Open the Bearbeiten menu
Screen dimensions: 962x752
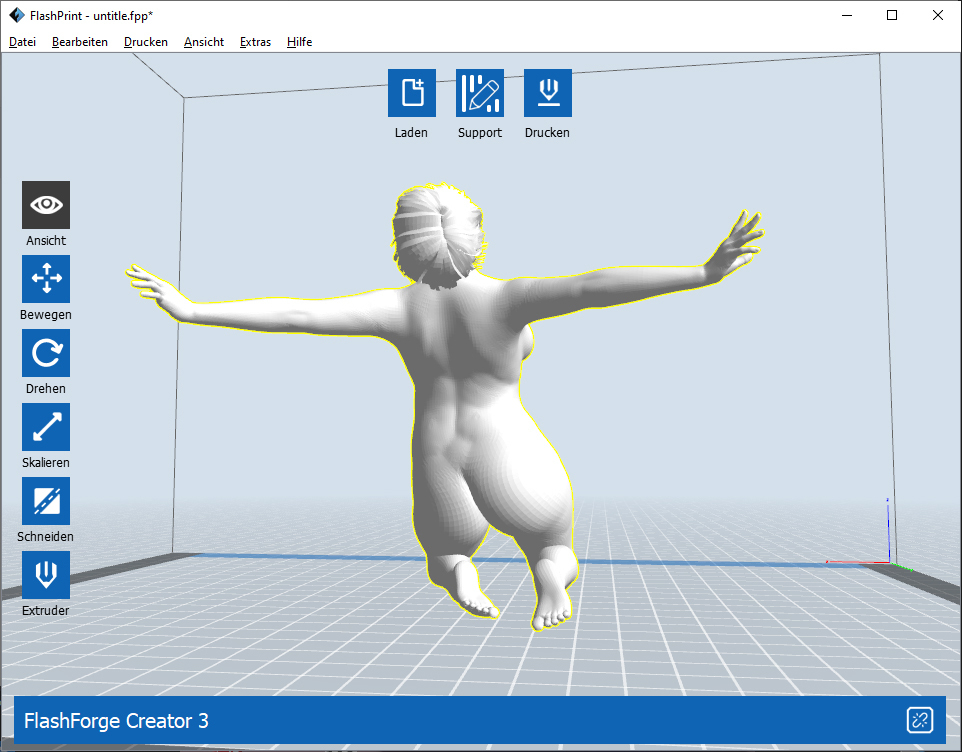(80, 42)
